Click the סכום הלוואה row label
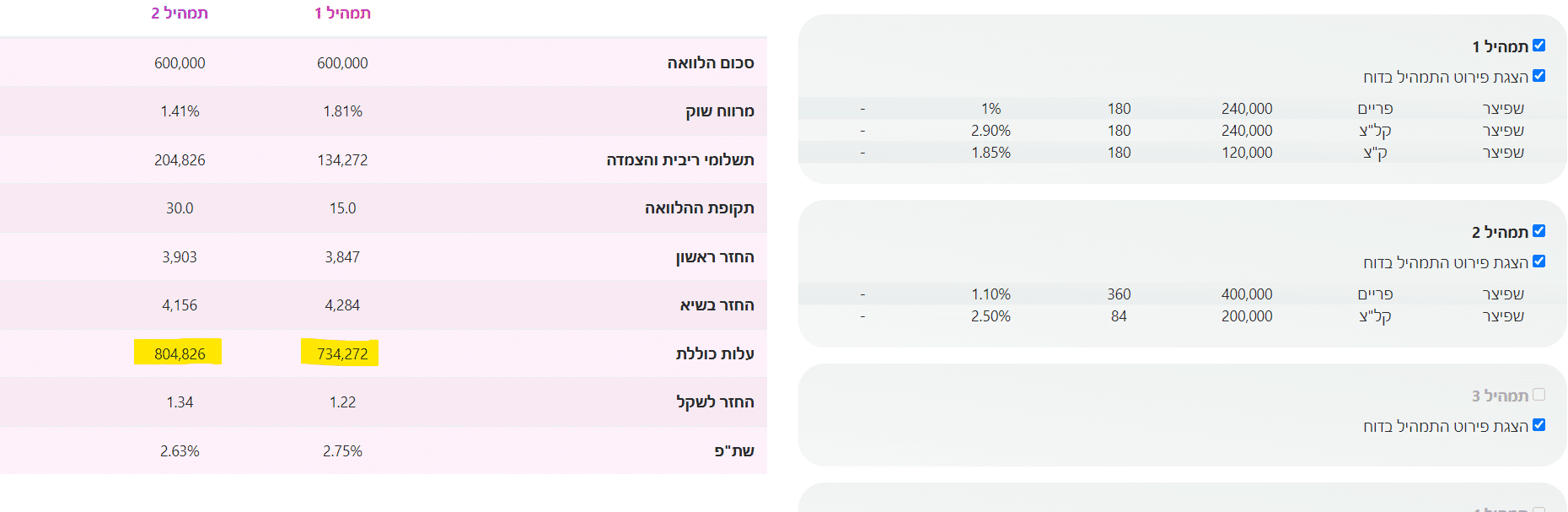Image resolution: width=1568 pixels, height=512 pixels. tap(710, 63)
